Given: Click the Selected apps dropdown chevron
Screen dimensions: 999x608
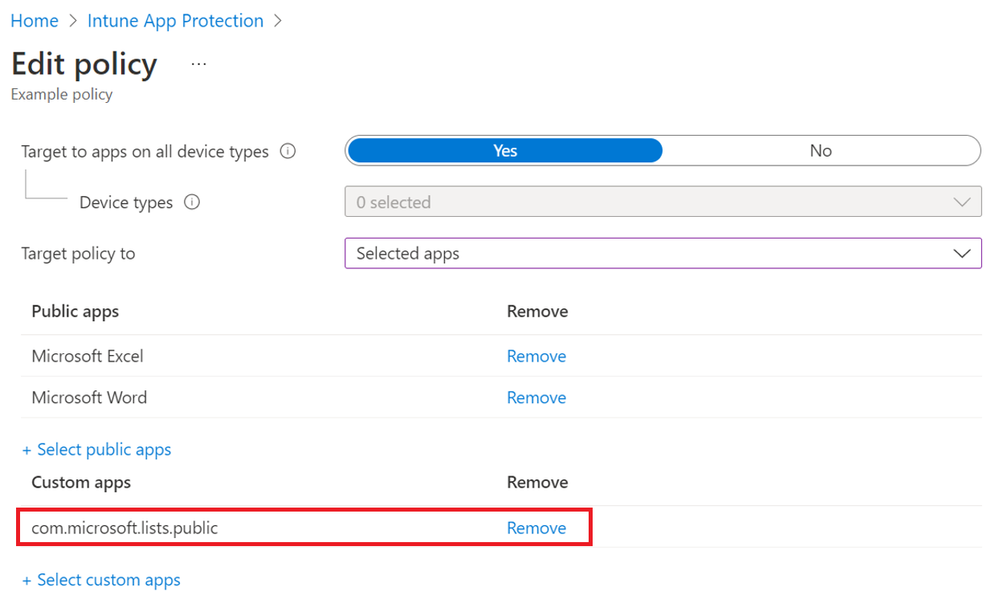Looking at the screenshot, I should click(962, 253).
